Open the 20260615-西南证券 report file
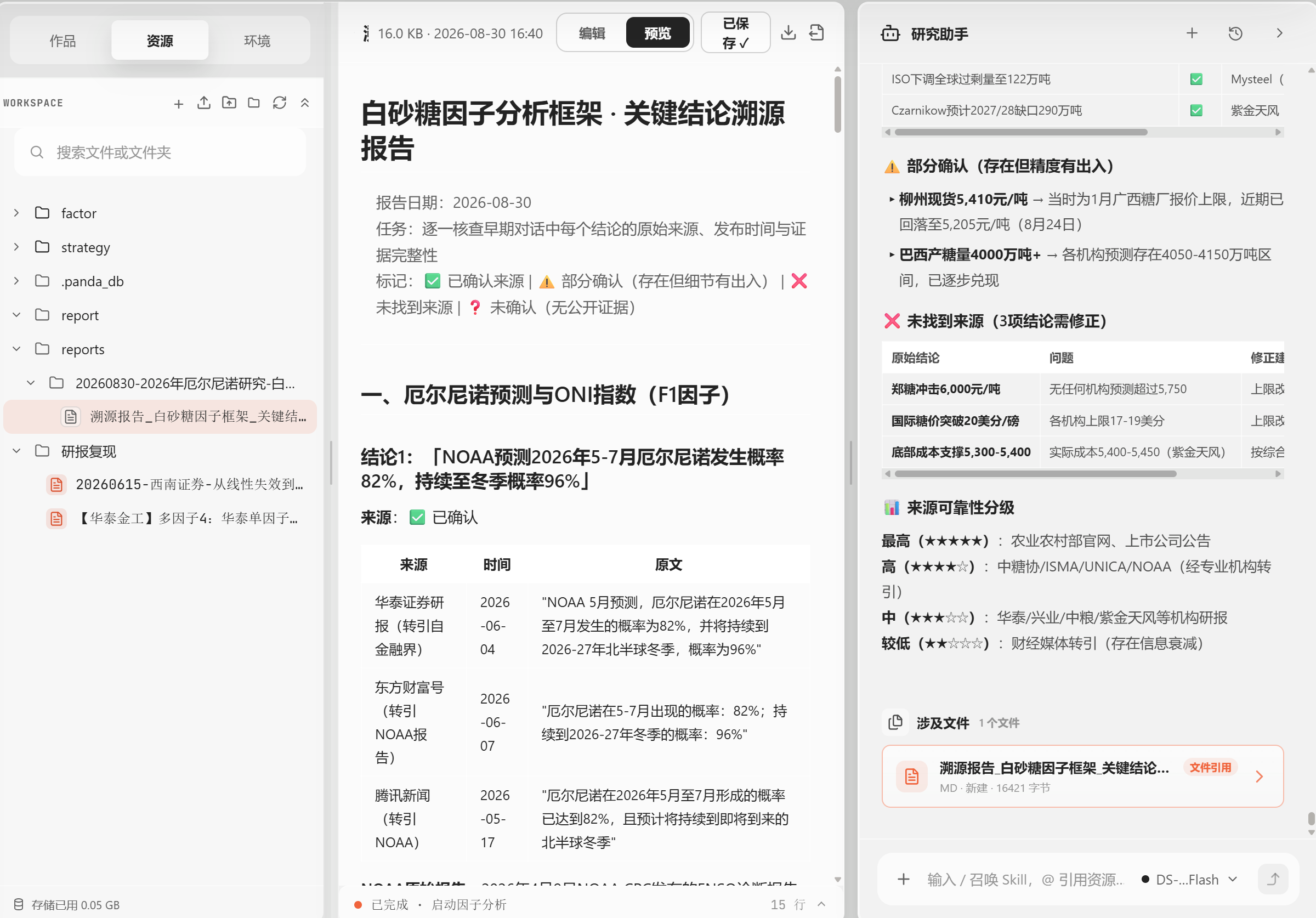The image size is (1316, 918). click(161, 485)
